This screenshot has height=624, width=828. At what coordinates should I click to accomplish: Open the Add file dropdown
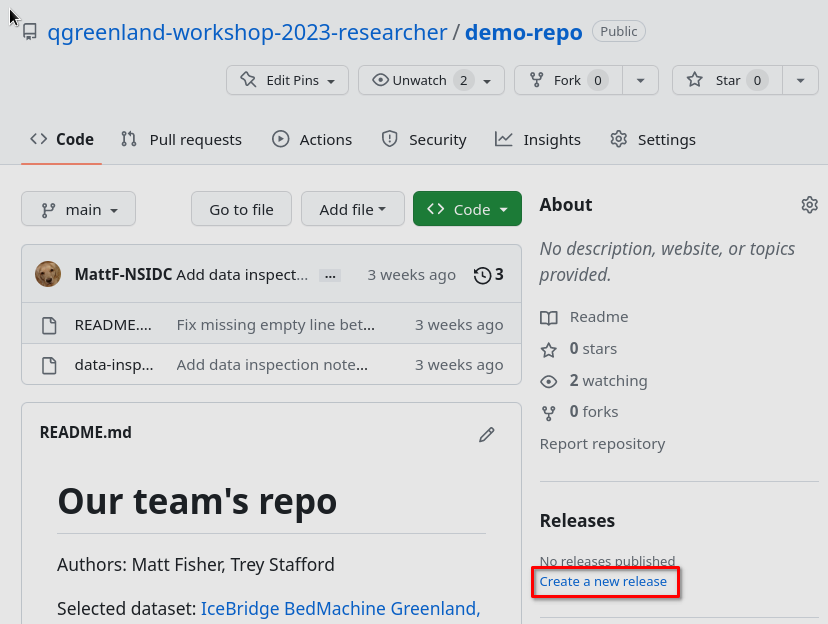coord(353,209)
